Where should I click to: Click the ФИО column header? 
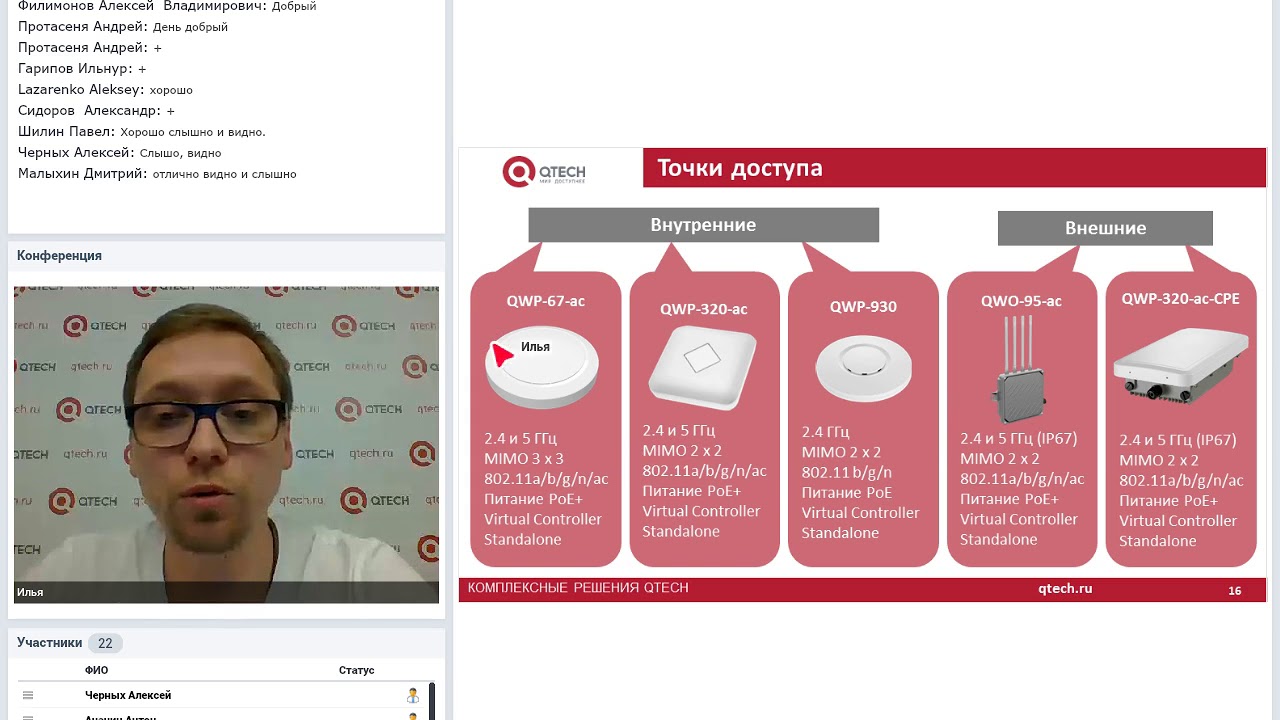tap(96, 670)
